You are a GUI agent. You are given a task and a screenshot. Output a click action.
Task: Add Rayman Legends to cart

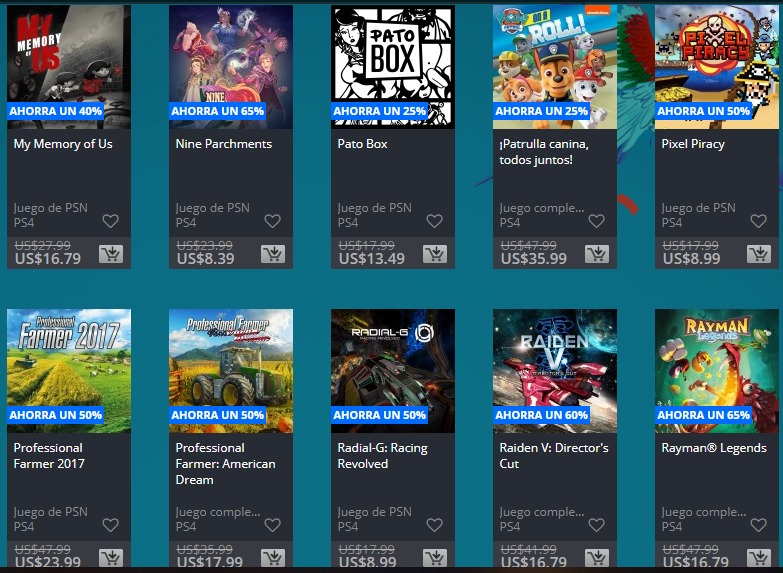(759, 558)
